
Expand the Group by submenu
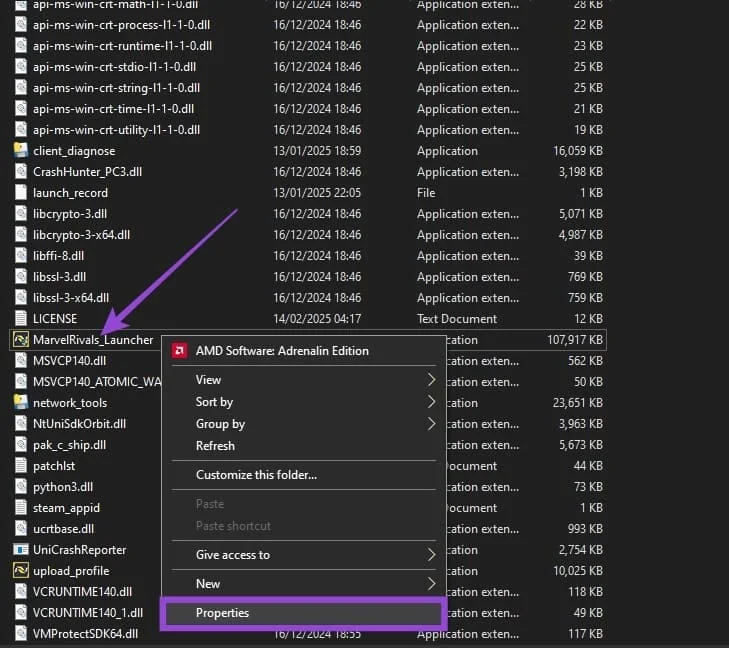pyautogui.click(x=431, y=424)
